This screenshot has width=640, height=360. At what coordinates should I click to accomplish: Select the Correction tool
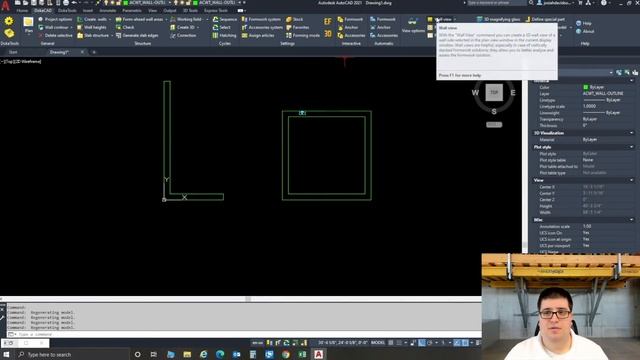click(x=183, y=36)
